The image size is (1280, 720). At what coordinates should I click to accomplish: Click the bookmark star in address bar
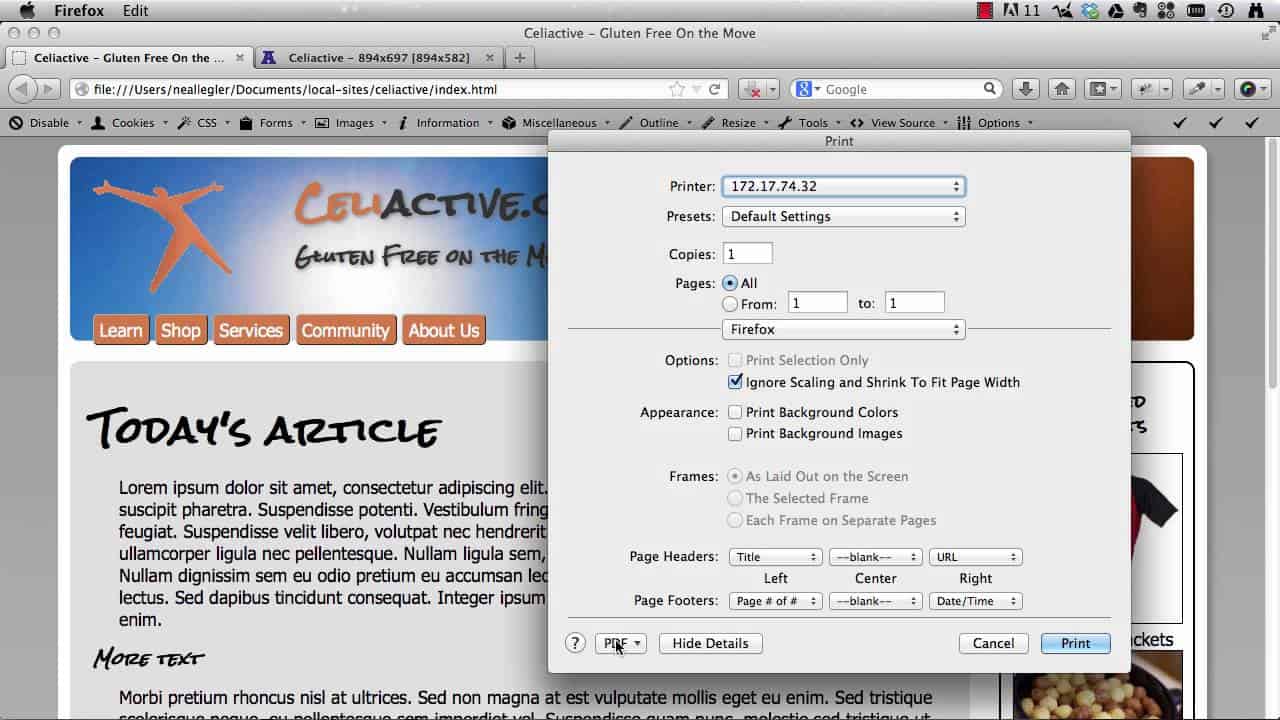pyautogui.click(x=677, y=89)
